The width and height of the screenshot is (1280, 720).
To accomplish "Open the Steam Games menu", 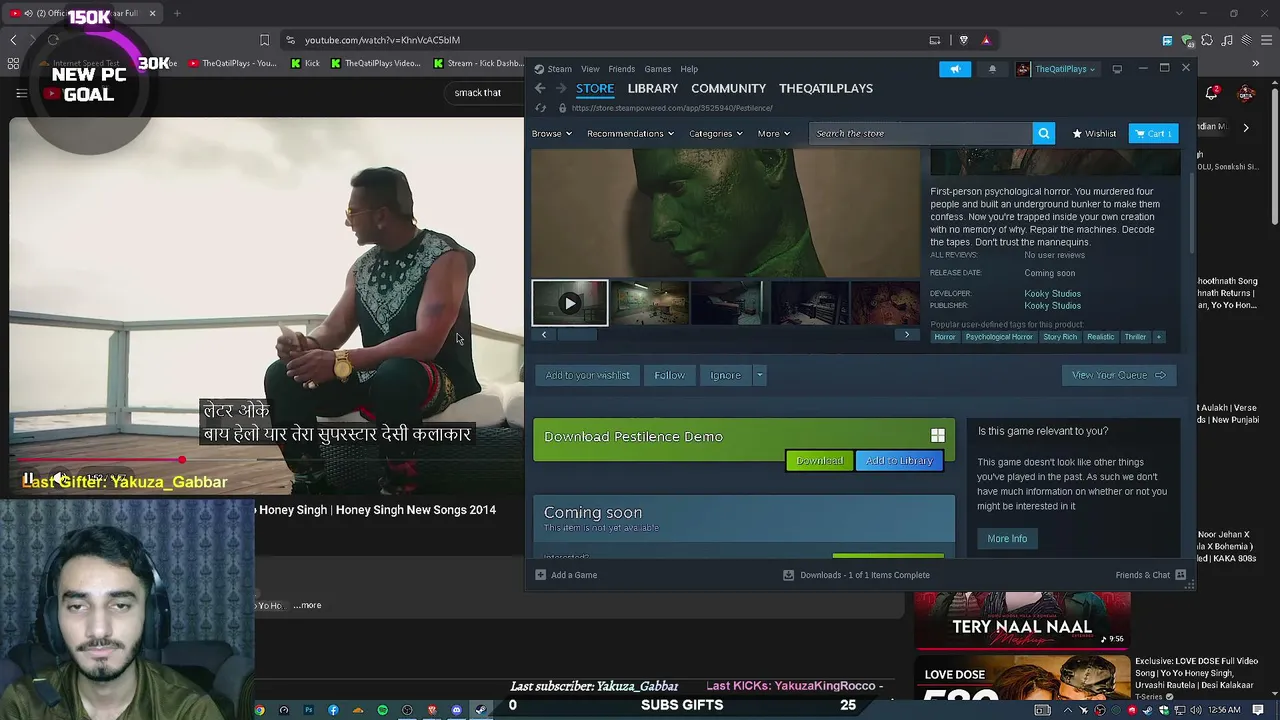I will click(x=657, y=69).
